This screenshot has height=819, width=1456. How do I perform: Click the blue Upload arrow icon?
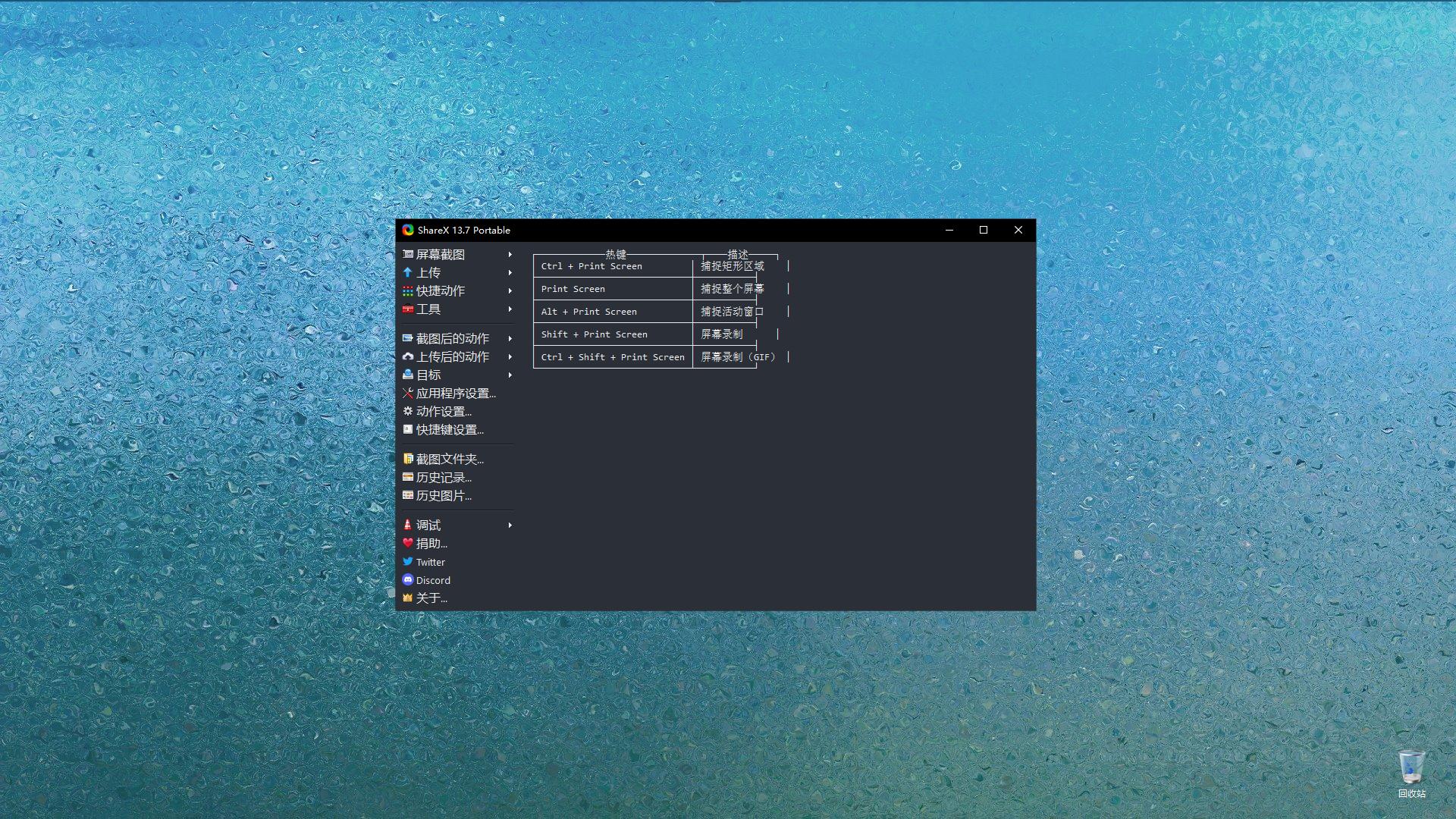coord(408,272)
